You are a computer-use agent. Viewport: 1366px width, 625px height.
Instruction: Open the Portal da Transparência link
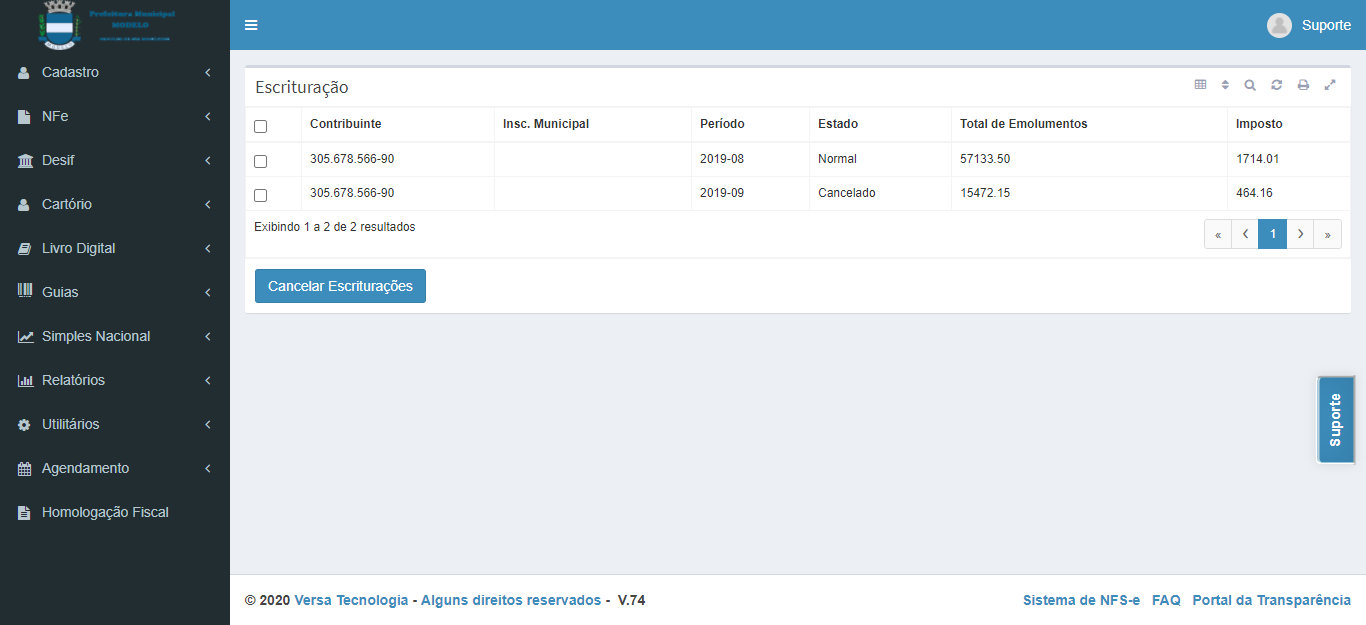pos(1271,600)
